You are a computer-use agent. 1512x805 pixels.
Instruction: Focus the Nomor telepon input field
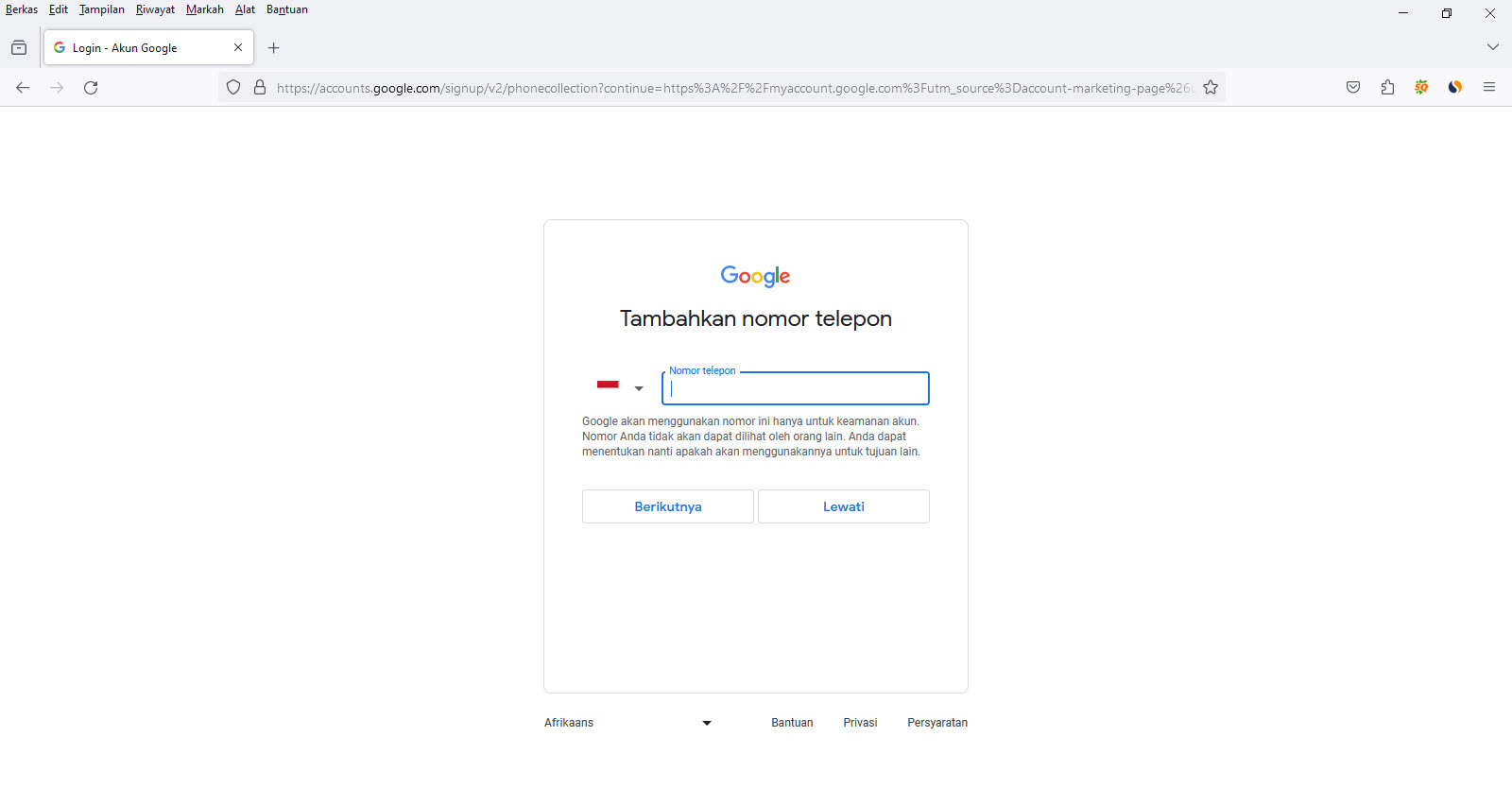[x=796, y=389]
